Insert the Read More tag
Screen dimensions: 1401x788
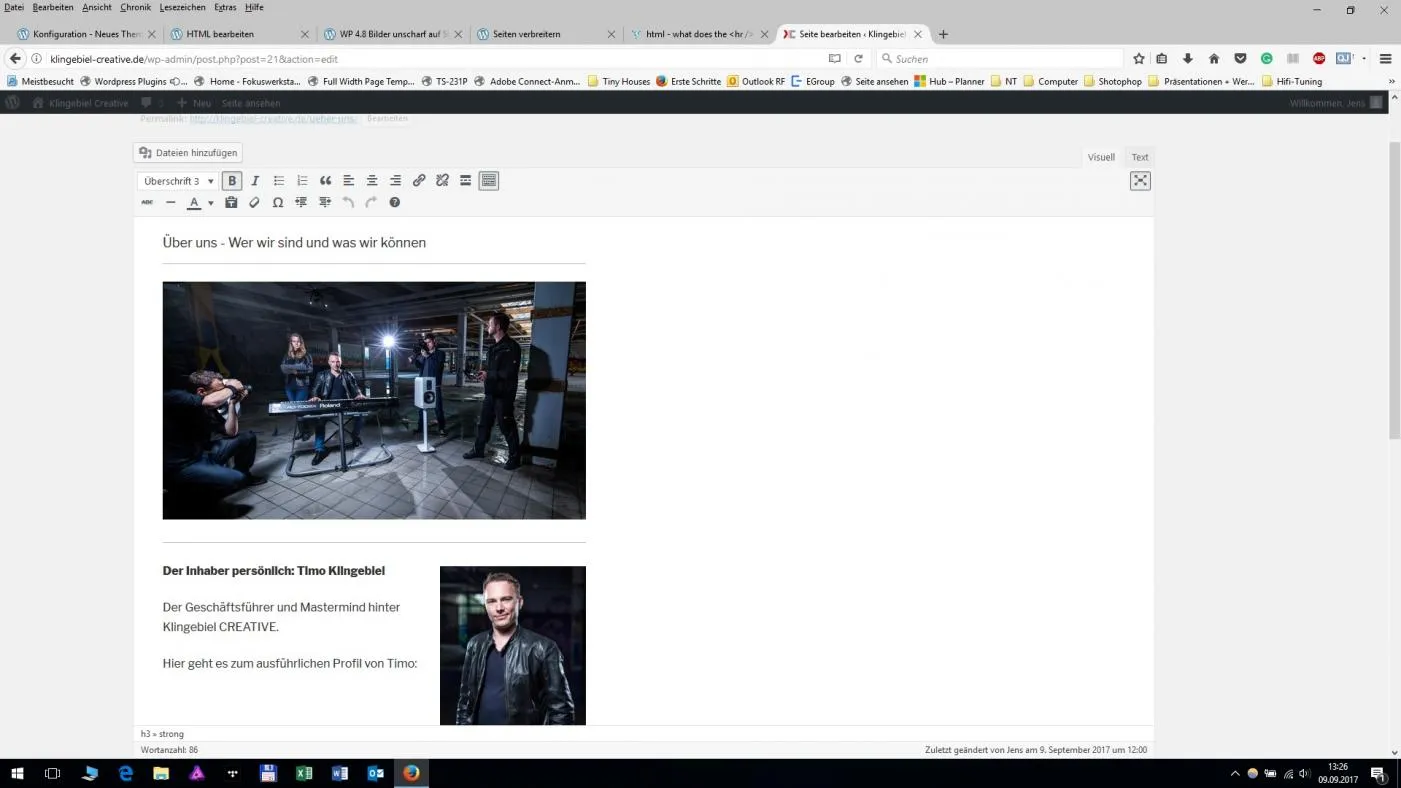pos(466,181)
